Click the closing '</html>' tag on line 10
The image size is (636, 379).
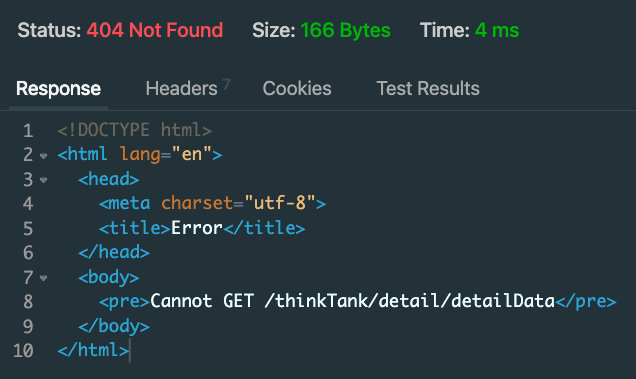point(93,350)
